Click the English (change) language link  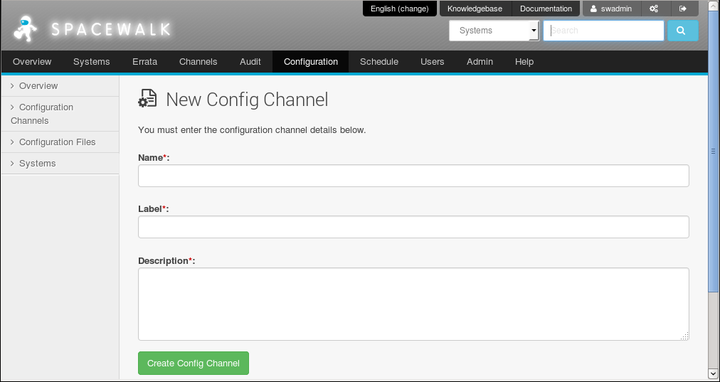399,9
